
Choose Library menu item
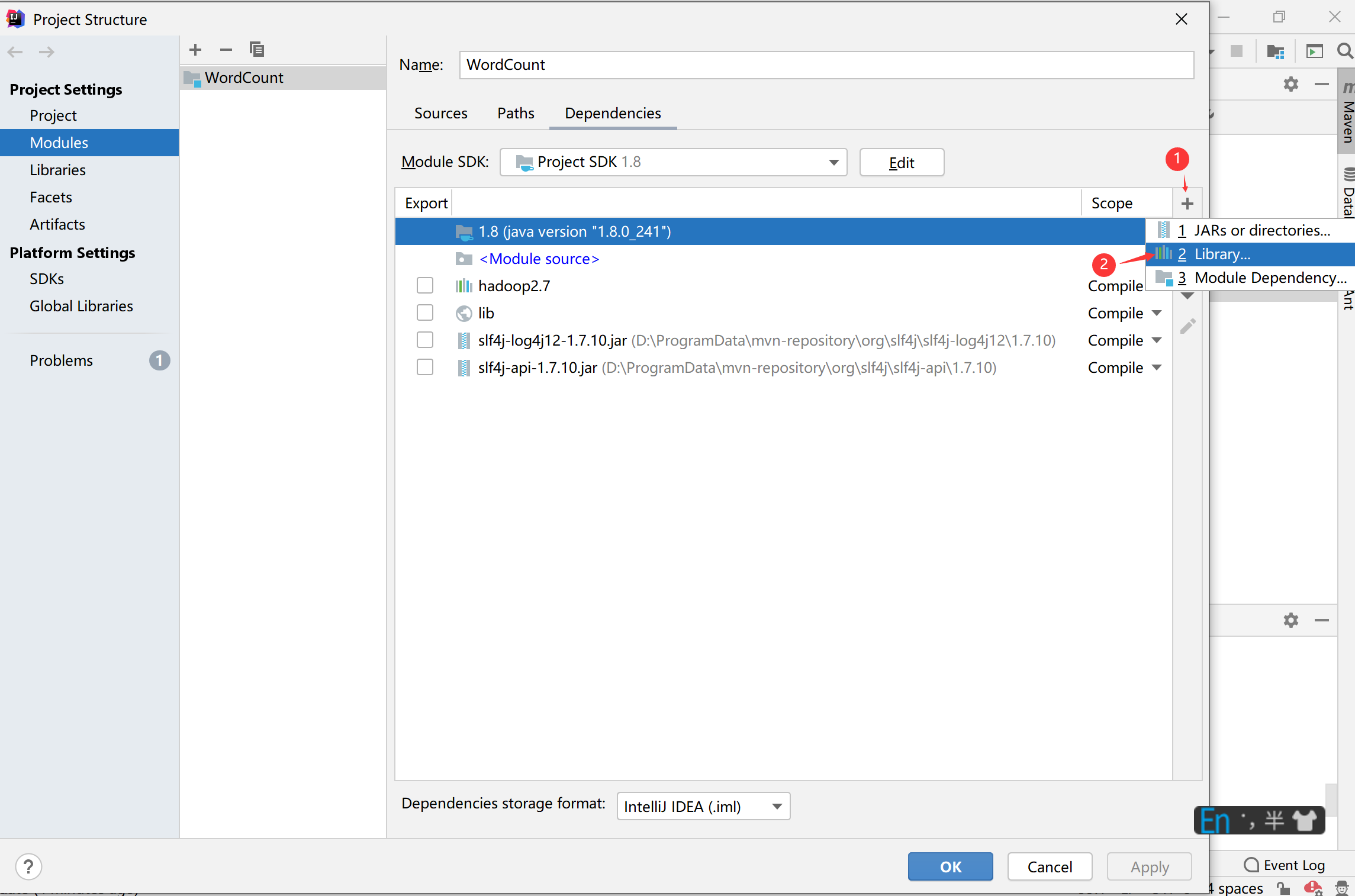pos(1250,254)
